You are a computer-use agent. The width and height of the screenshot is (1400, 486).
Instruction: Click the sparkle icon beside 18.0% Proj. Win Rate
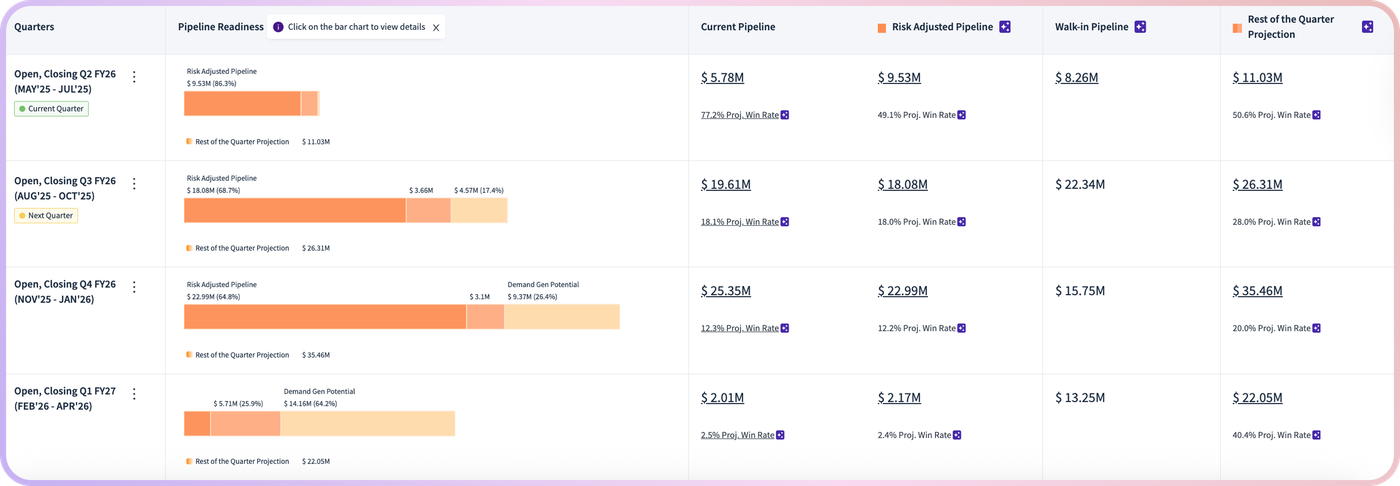(961, 222)
